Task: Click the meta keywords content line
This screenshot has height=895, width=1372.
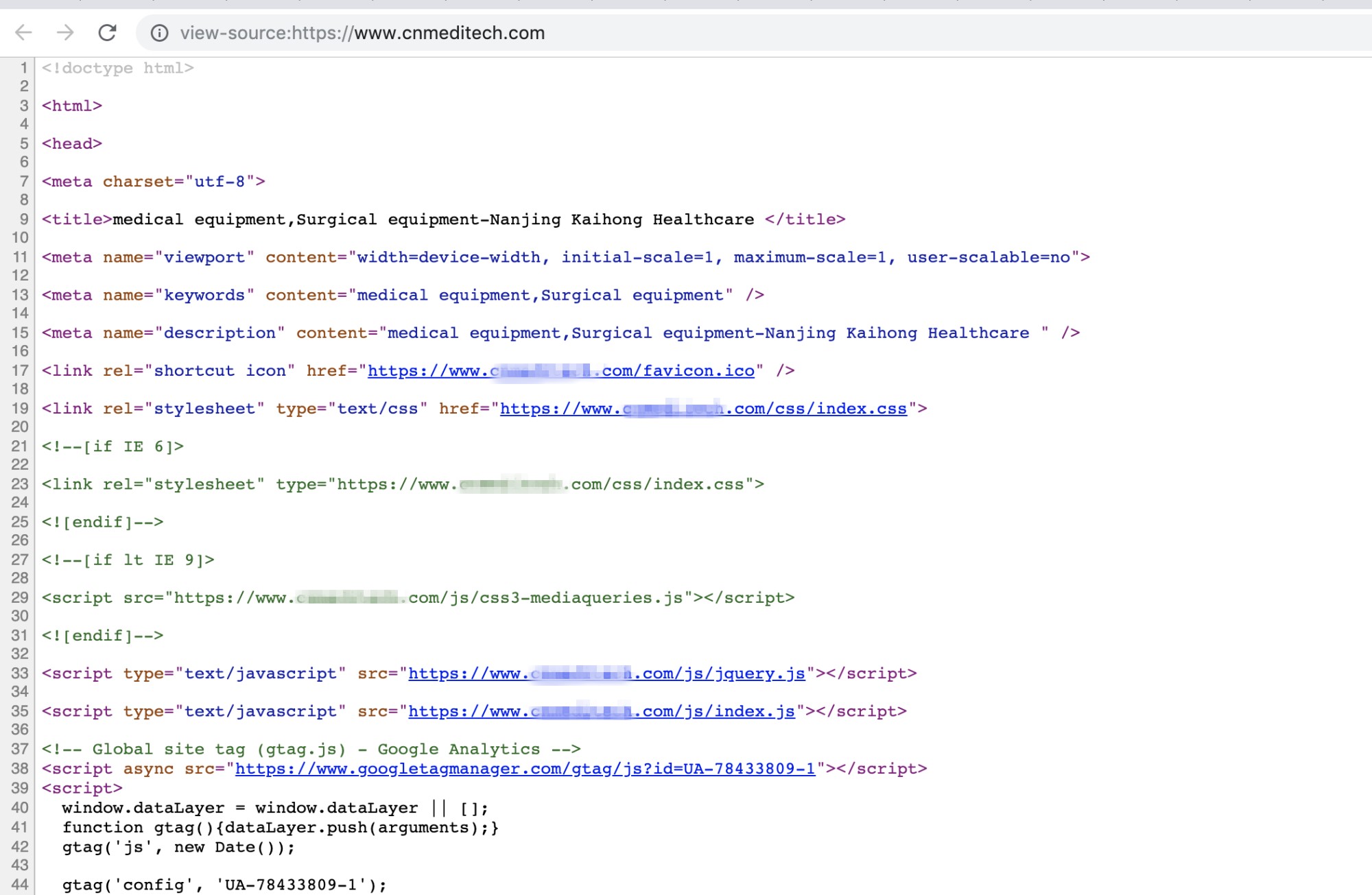Action: (x=403, y=295)
